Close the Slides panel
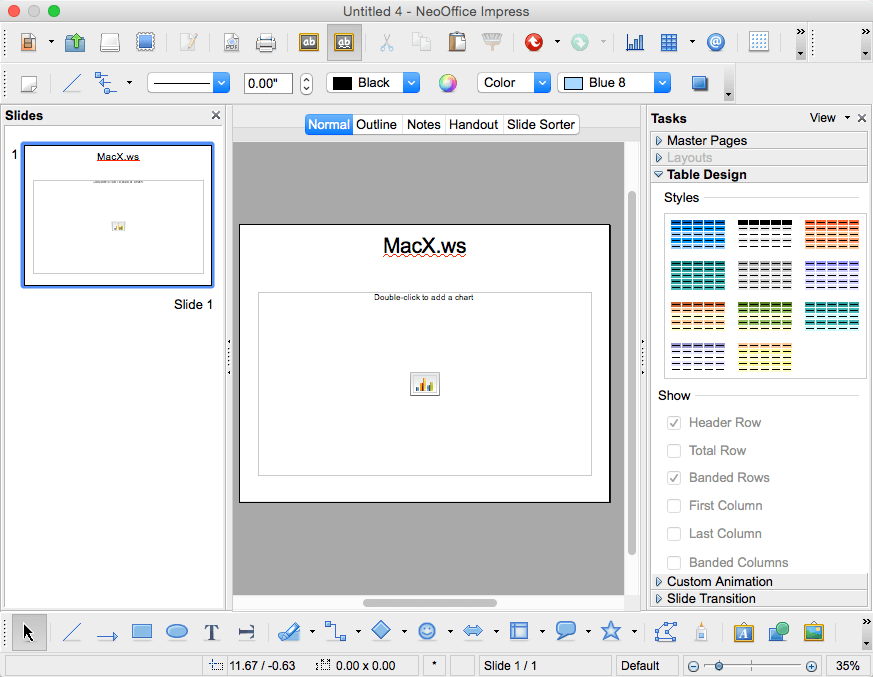This screenshot has height=677, width=873. click(215, 115)
